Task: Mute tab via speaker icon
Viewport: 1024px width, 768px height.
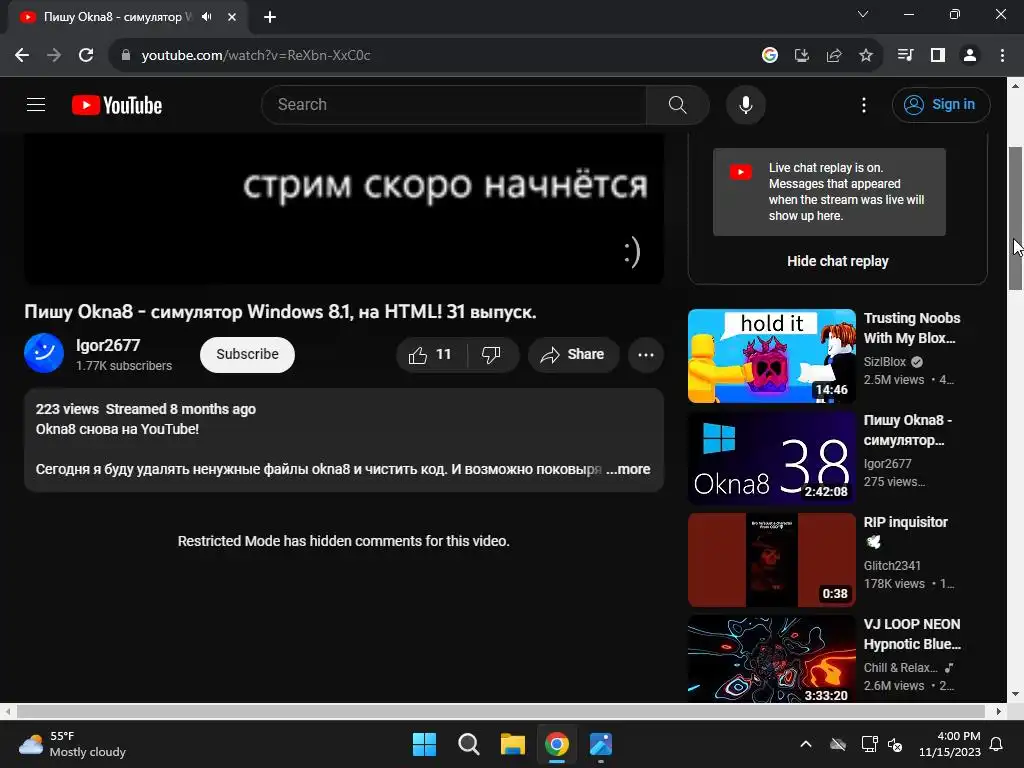Action: tap(207, 17)
